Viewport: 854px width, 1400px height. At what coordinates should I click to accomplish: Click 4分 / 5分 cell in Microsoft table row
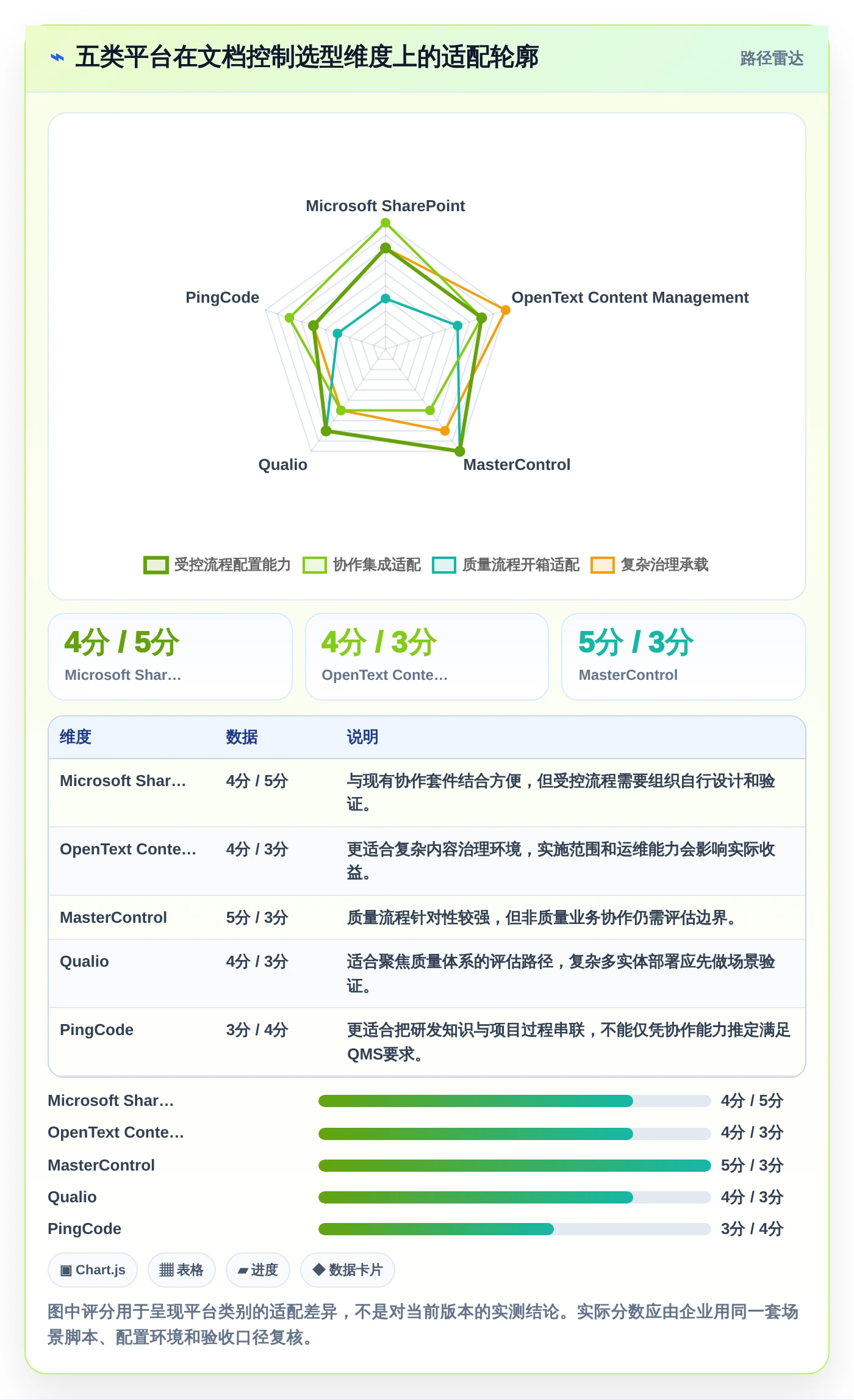[257, 781]
